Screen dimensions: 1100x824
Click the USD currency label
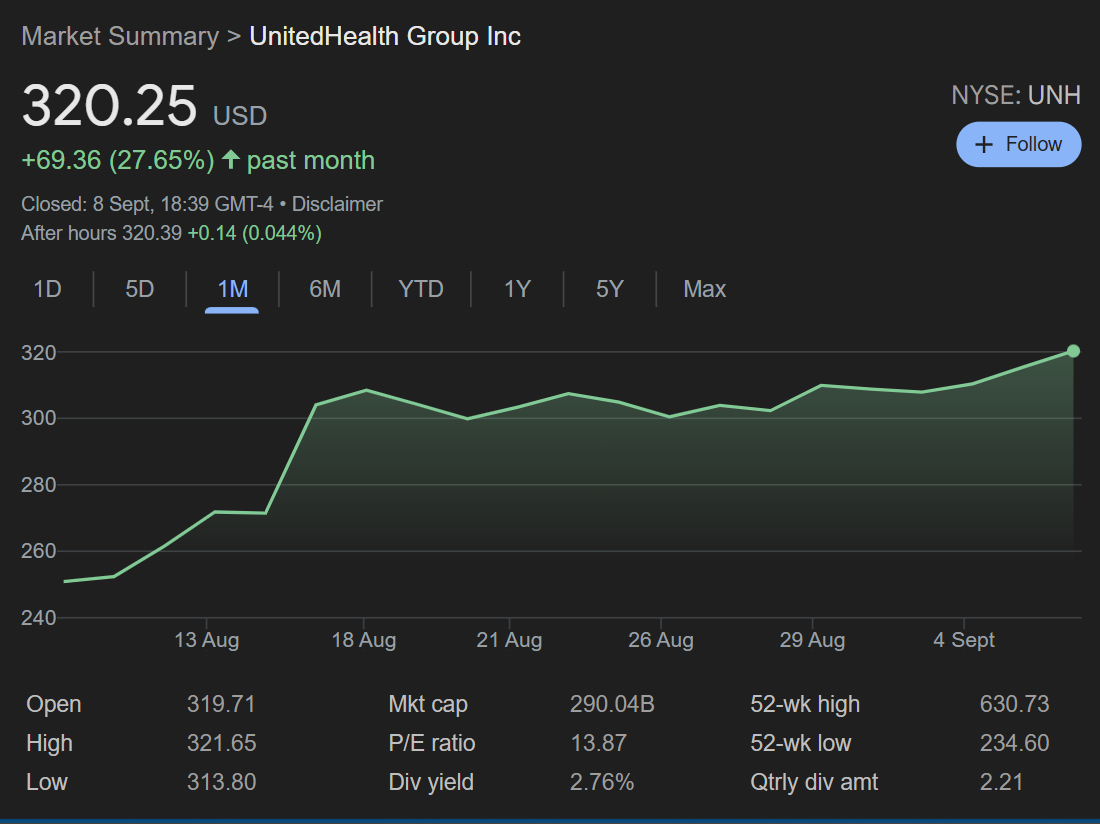[x=240, y=116]
